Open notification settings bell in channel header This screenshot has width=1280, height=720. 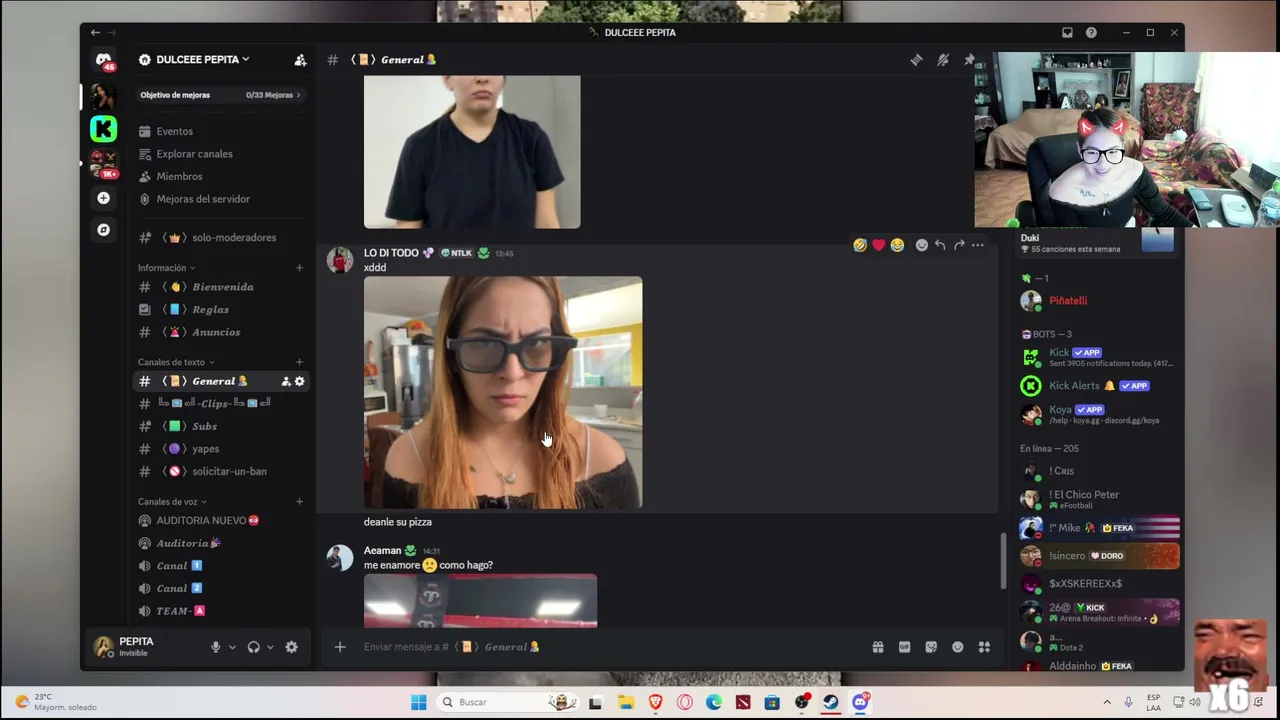942,60
